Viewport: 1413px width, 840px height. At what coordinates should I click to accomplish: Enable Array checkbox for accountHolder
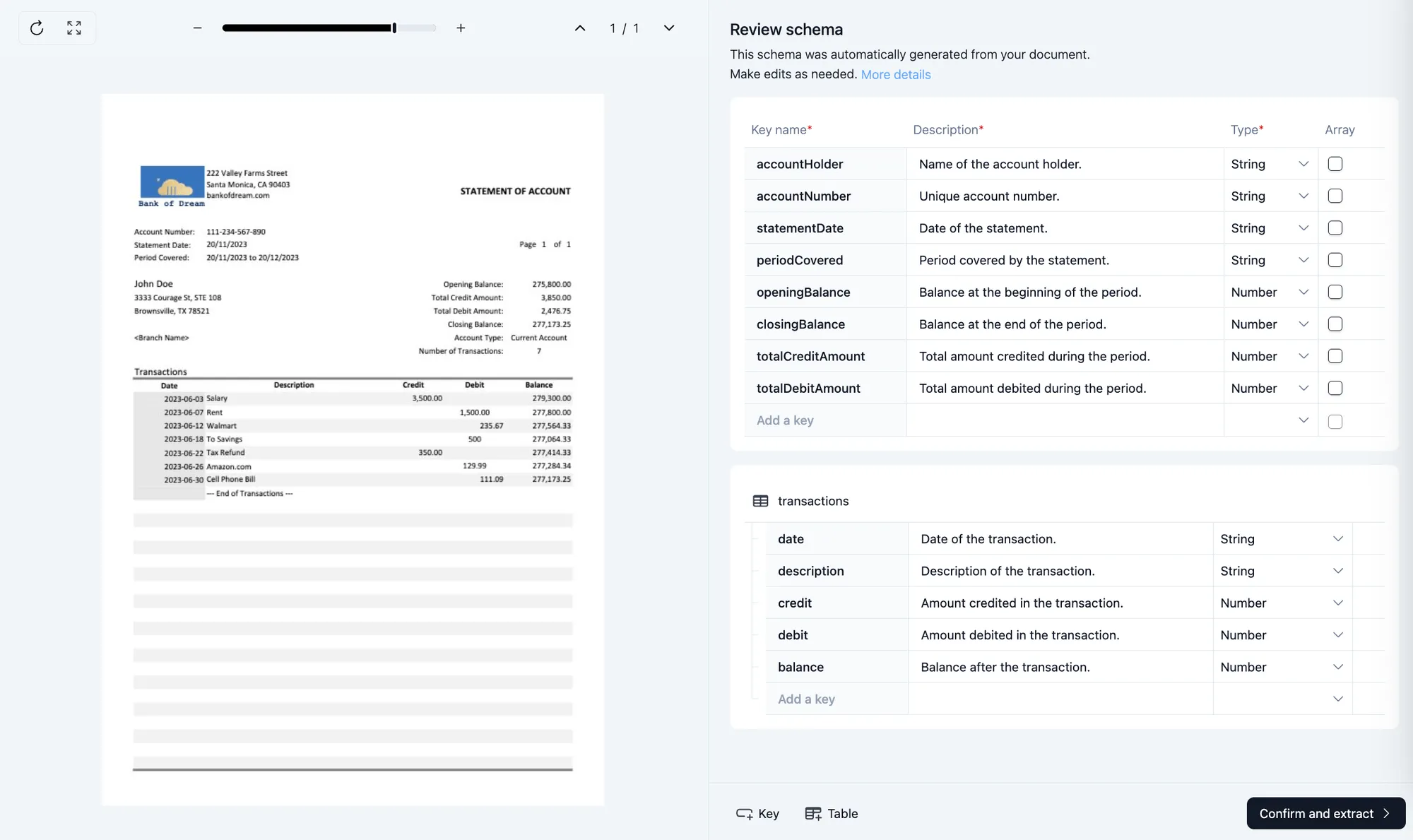click(x=1335, y=164)
